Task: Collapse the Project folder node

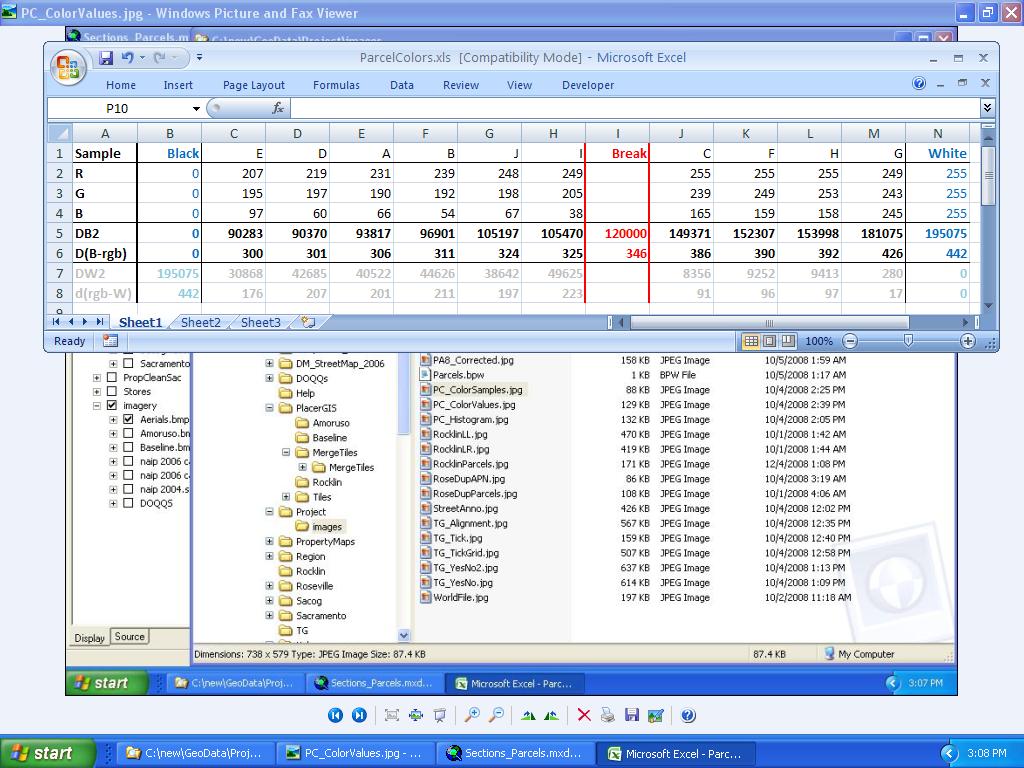Action: [269, 511]
